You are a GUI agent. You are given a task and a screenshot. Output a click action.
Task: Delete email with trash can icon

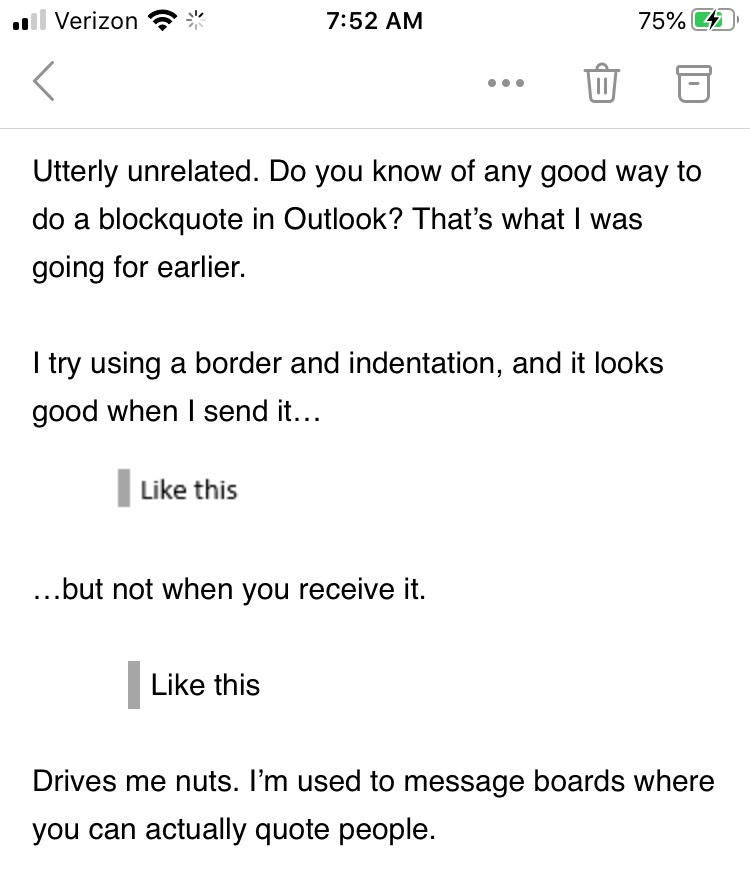point(601,83)
